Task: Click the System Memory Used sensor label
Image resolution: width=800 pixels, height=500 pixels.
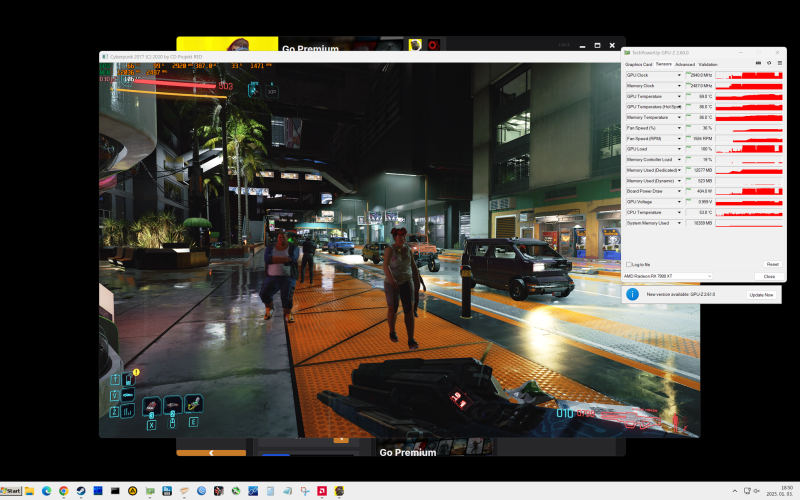Action: [648, 223]
